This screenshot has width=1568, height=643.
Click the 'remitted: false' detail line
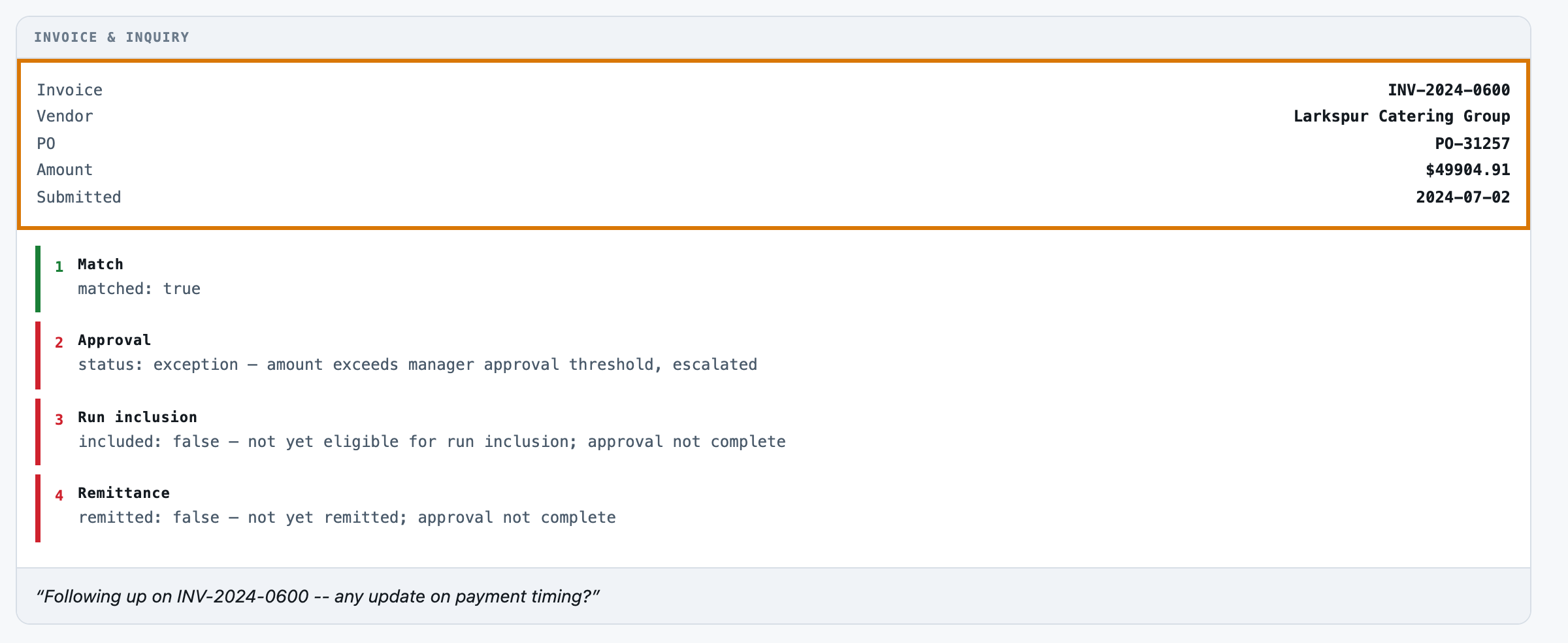pyautogui.click(x=347, y=518)
